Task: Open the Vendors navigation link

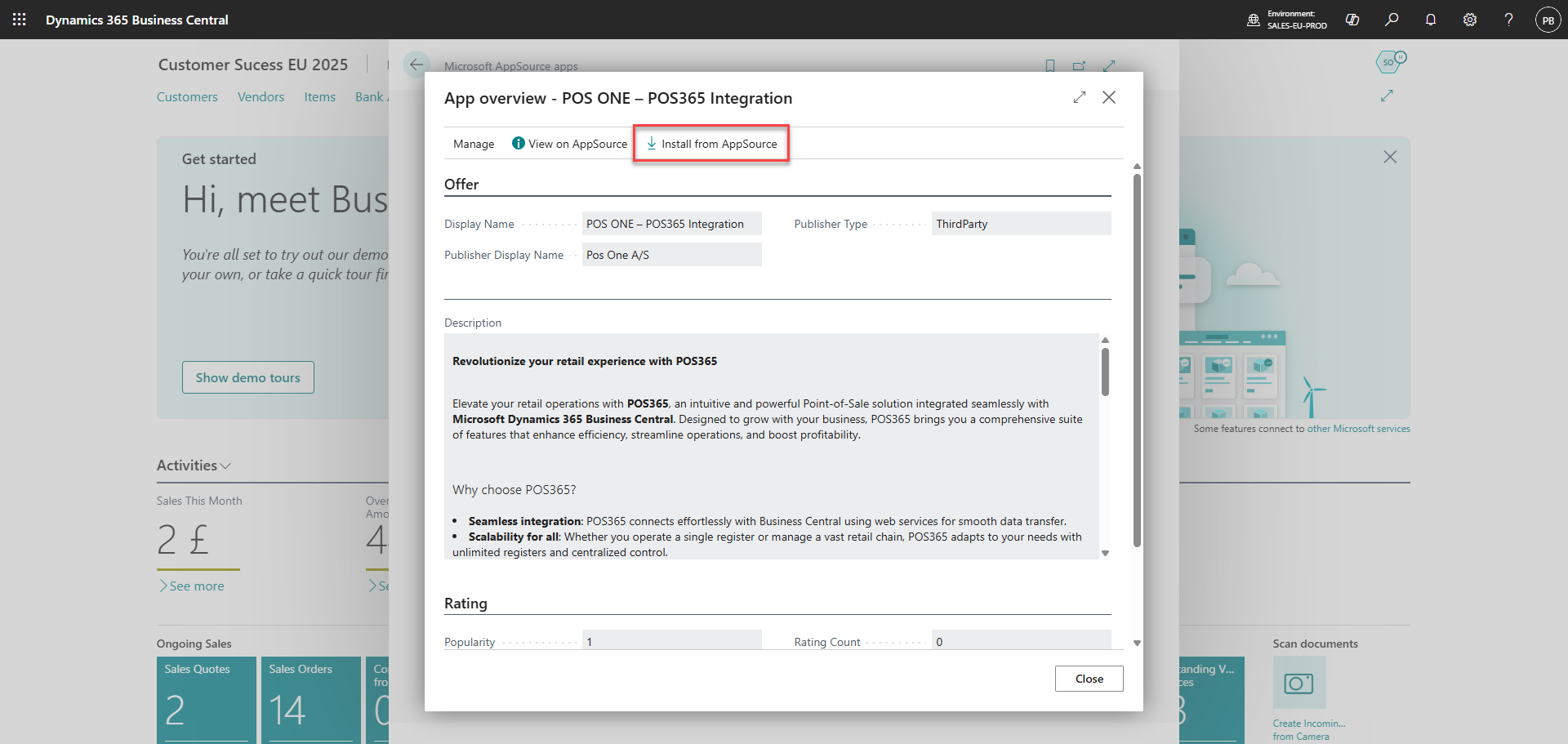Action: pyautogui.click(x=261, y=96)
